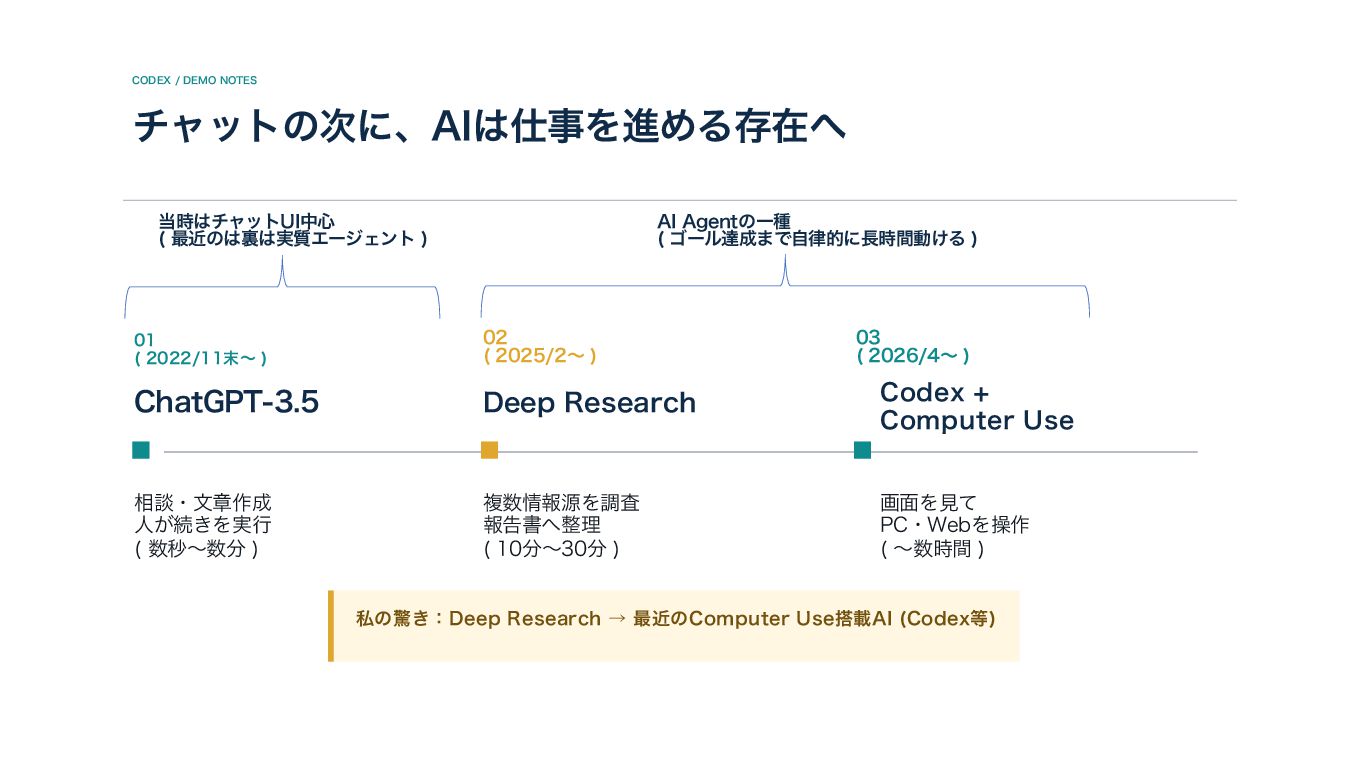Click the heading "ChatGPT-3.5"
Image resolution: width=1361 pixels, height=765 pixels.
(x=226, y=402)
